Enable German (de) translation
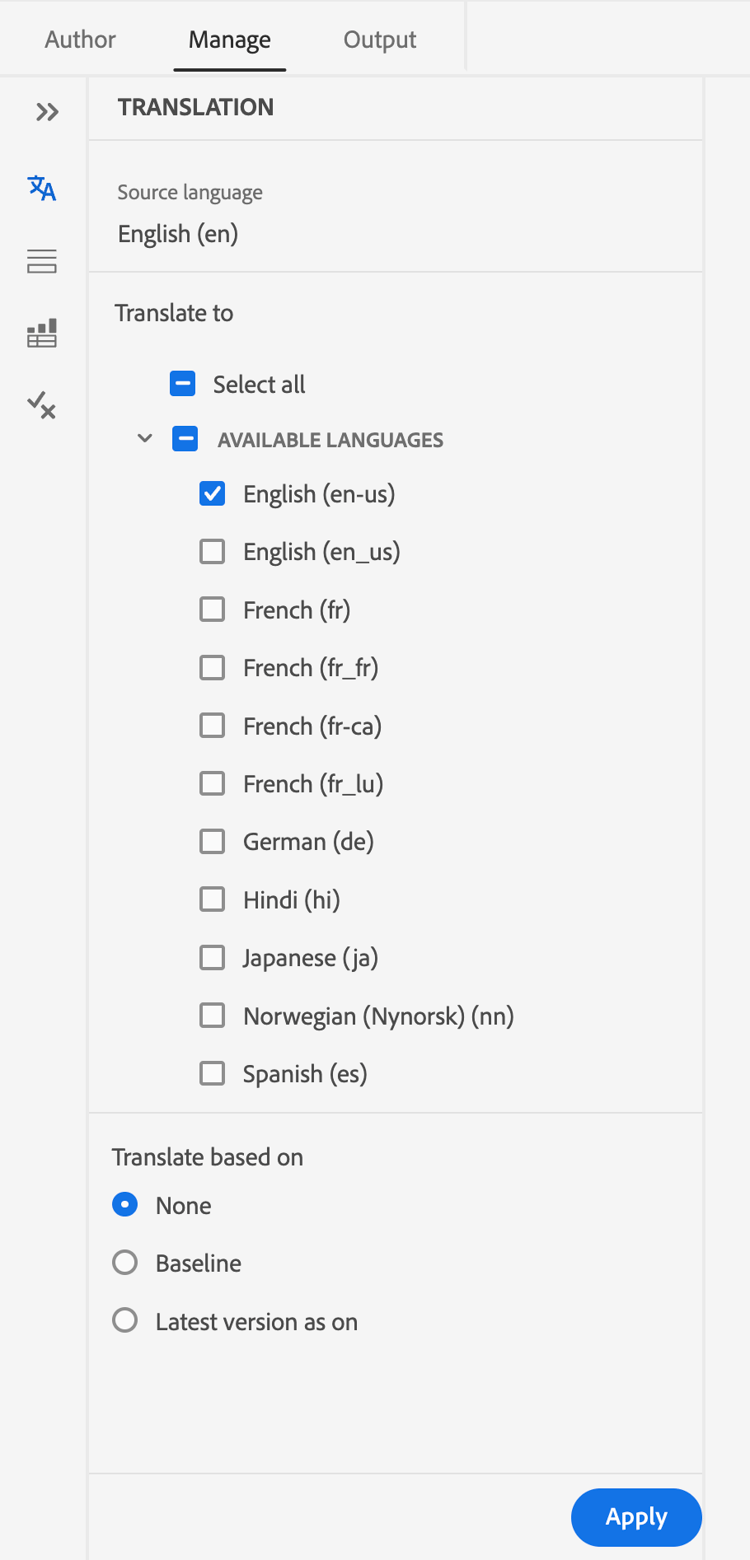The width and height of the screenshot is (750, 1560). click(211, 841)
